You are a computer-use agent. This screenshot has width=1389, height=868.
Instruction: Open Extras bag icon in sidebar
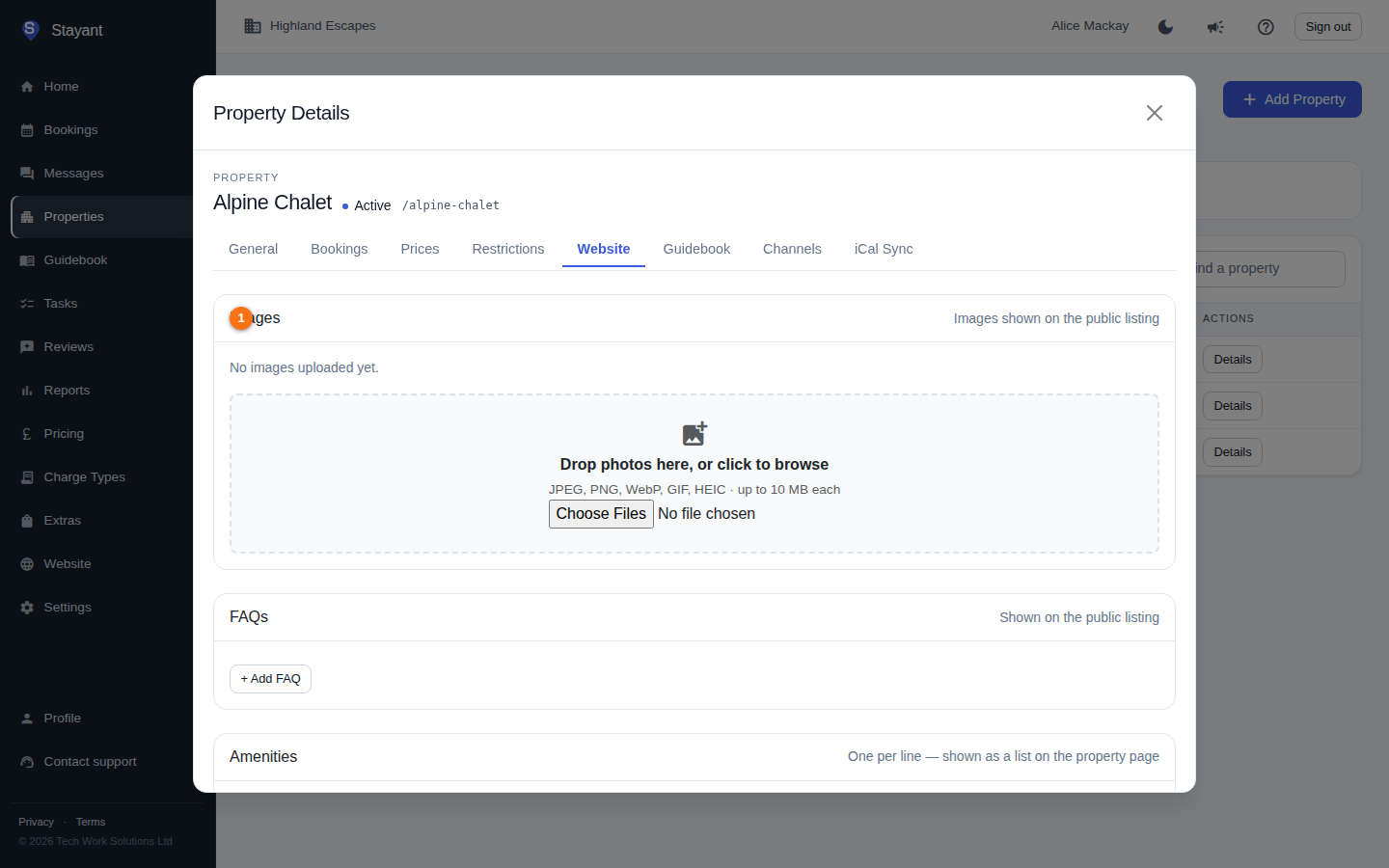click(27, 521)
